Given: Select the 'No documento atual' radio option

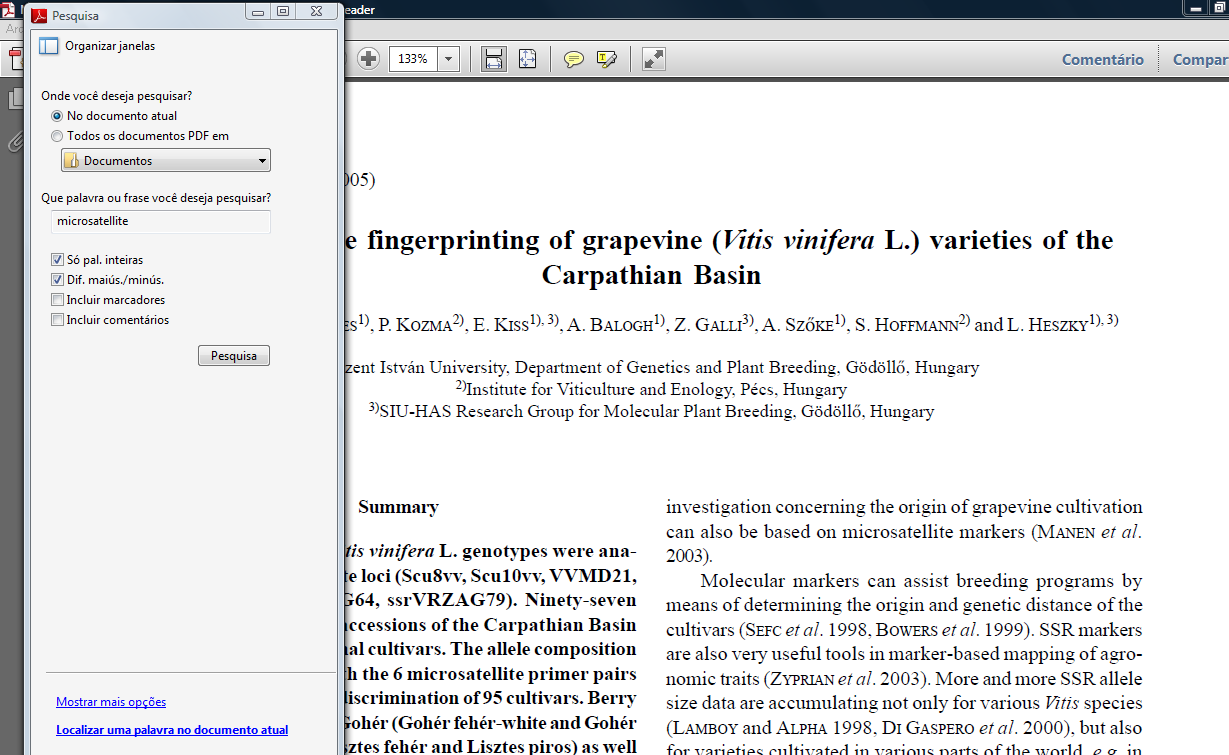Looking at the screenshot, I should 57,116.
